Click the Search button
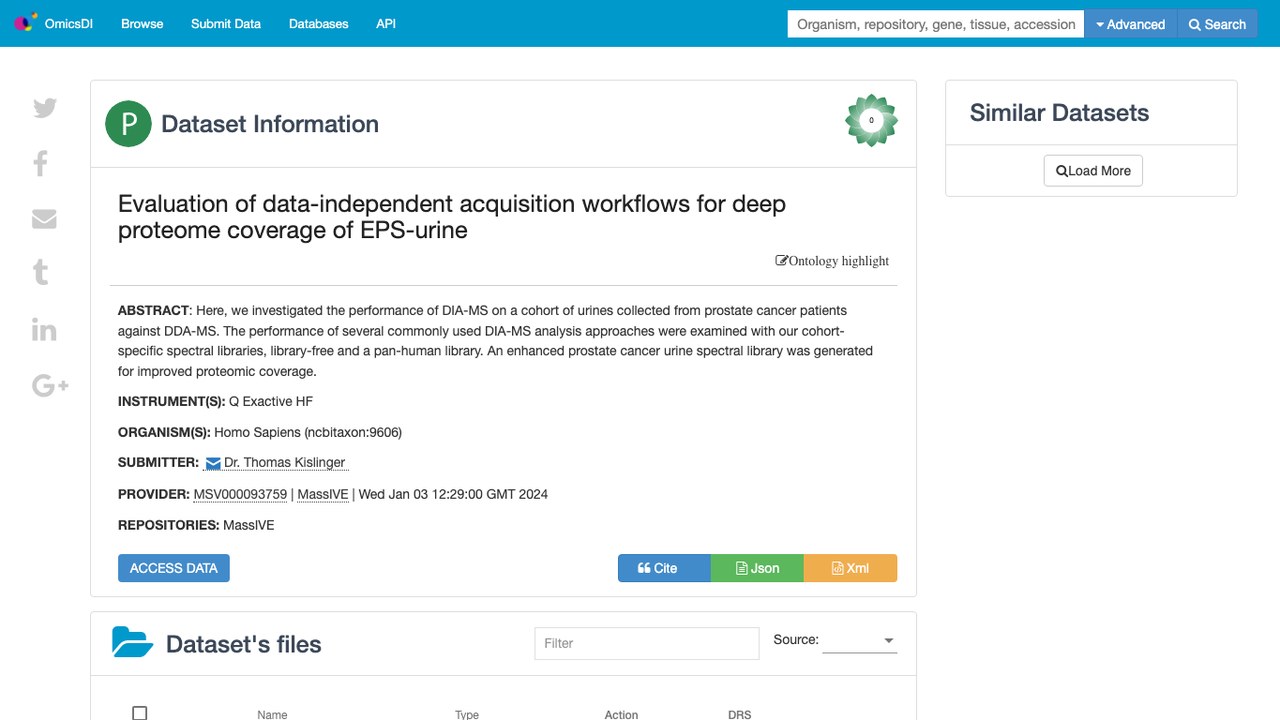 pyautogui.click(x=1217, y=24)
